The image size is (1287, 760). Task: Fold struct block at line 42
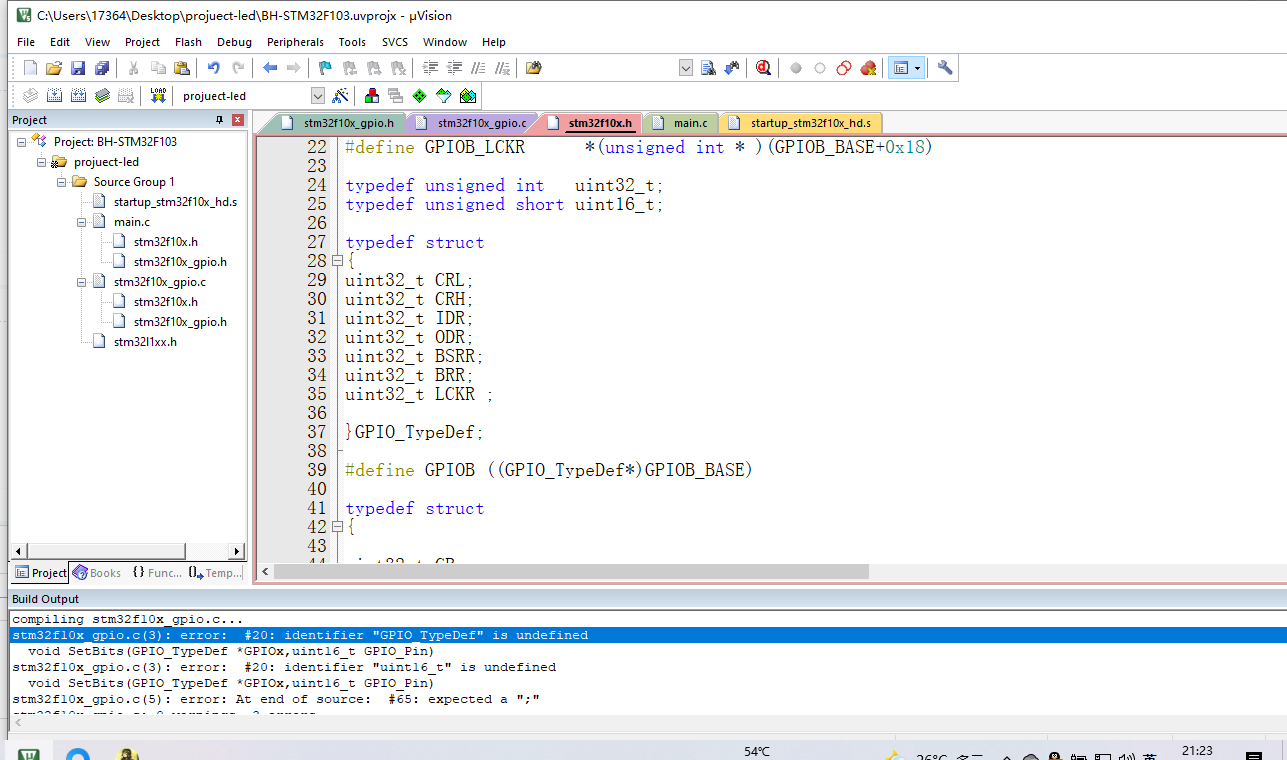[337, 527]
